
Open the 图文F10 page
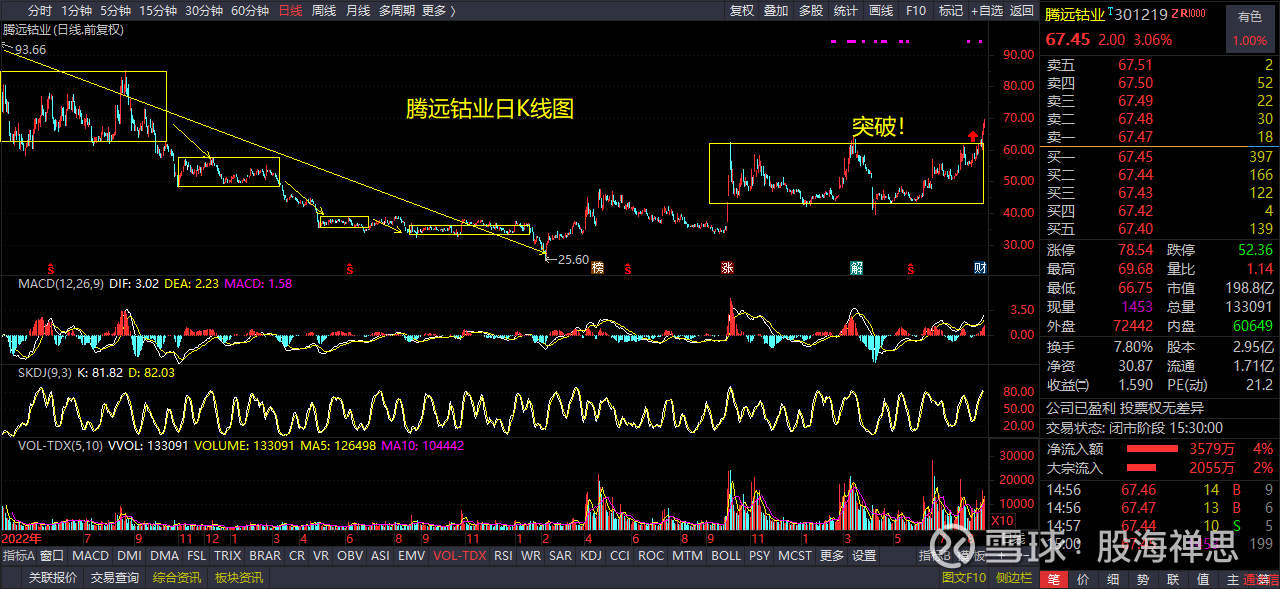pyautogui.click(x=964, y=578)
